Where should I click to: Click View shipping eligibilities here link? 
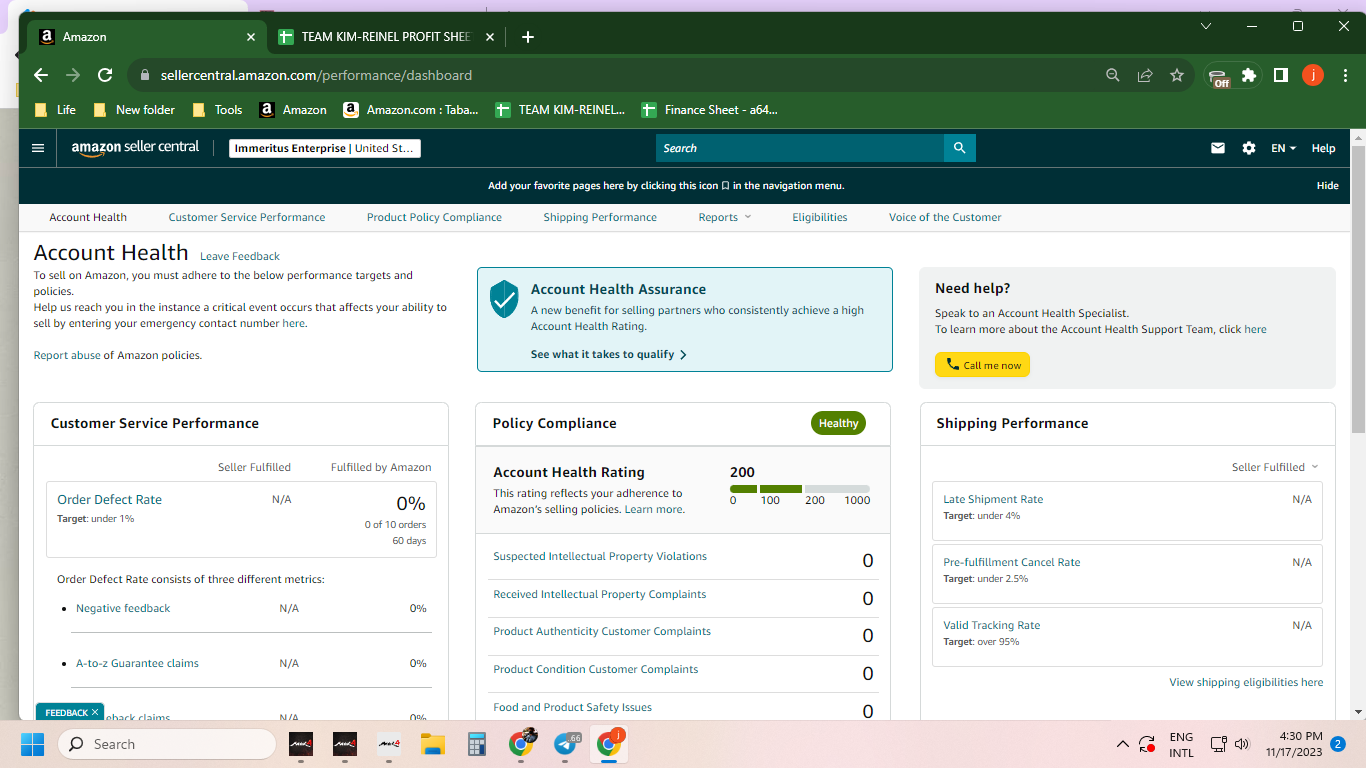pos(1246,682)
